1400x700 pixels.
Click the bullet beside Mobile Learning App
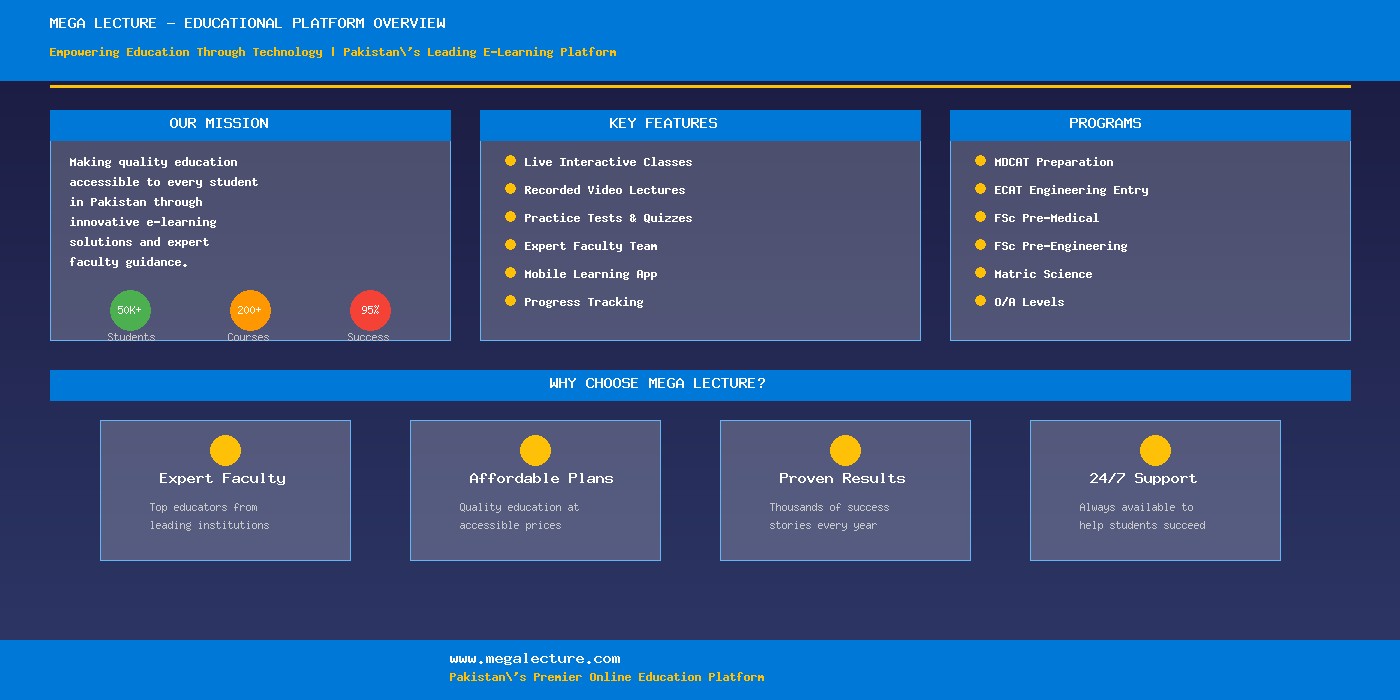pyautogui.click(x=510, y=273)
